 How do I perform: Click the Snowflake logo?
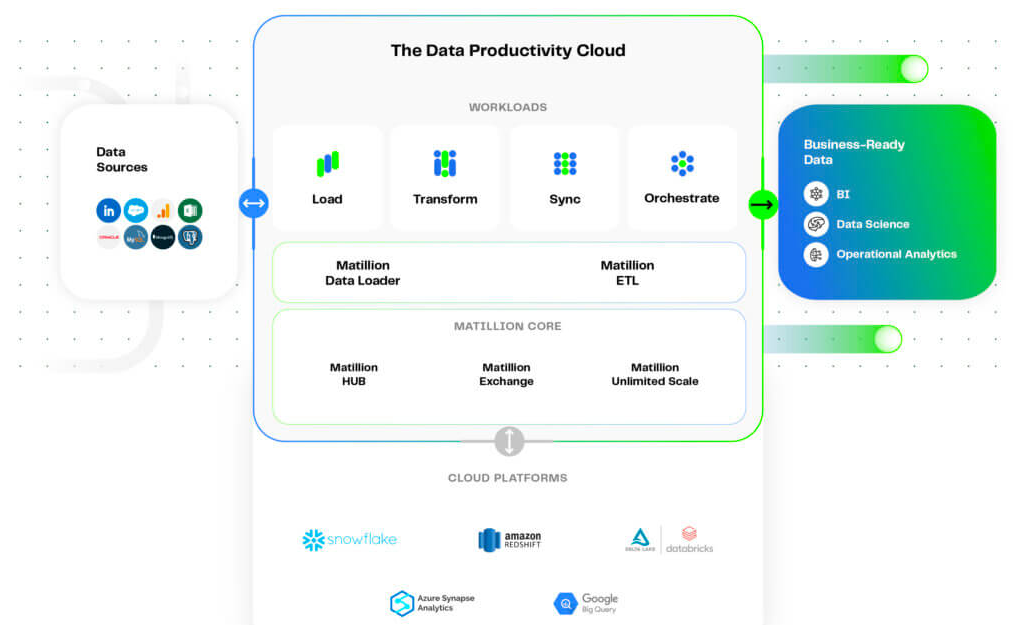(x=350, y=540)
